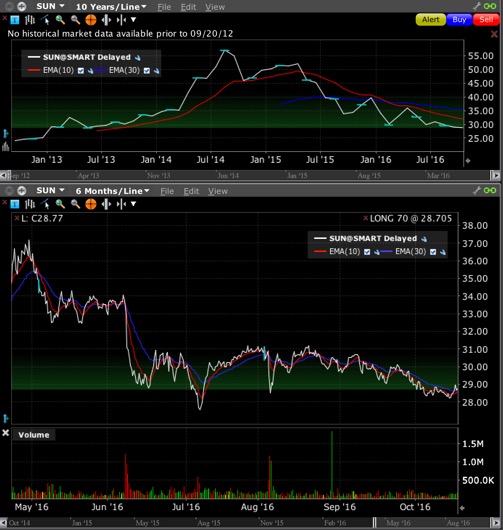
Task: Open the SUN symbol dropdown in top chart
Action: pyautogui.click(x=50, y=6)
